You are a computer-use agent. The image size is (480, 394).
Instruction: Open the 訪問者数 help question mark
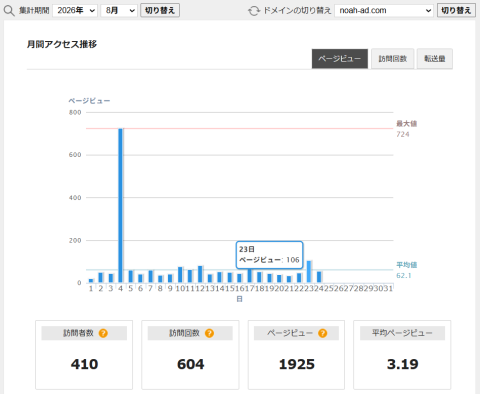(x=103, y=333)
